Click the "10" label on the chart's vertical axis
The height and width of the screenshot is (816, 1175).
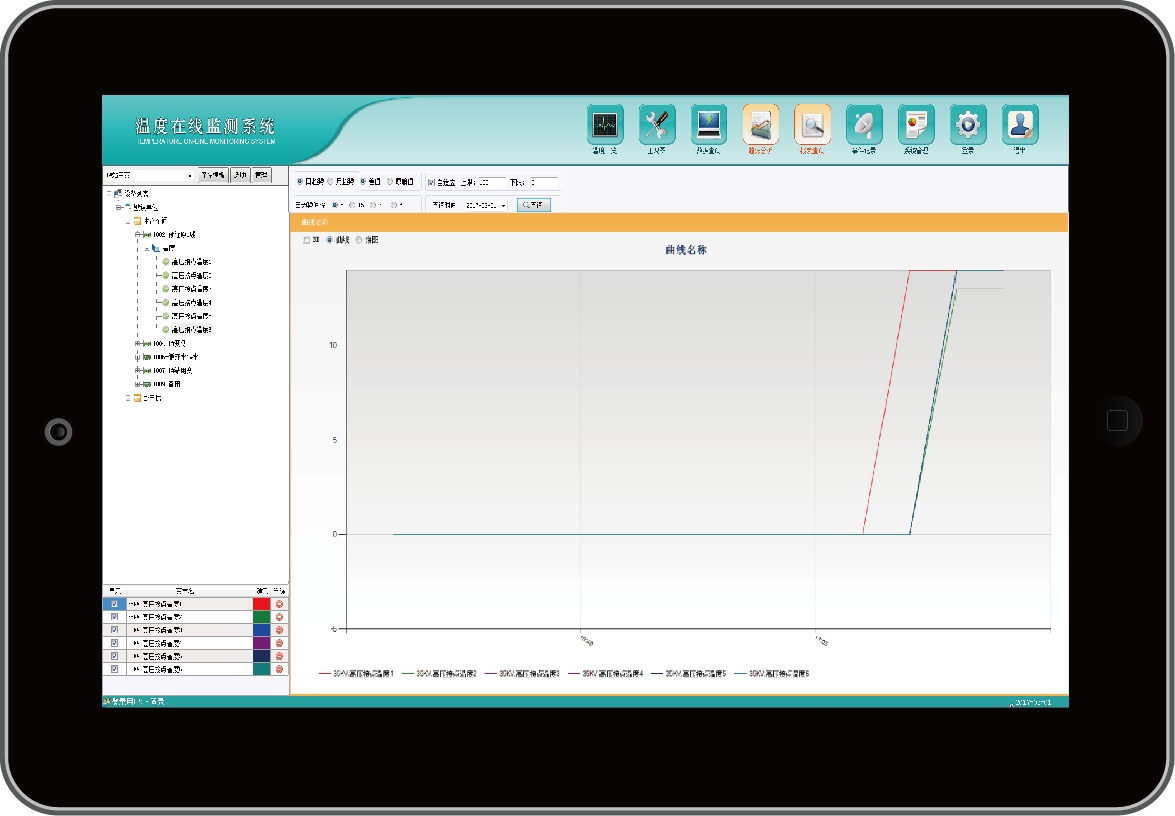click(x=333, y=345)
